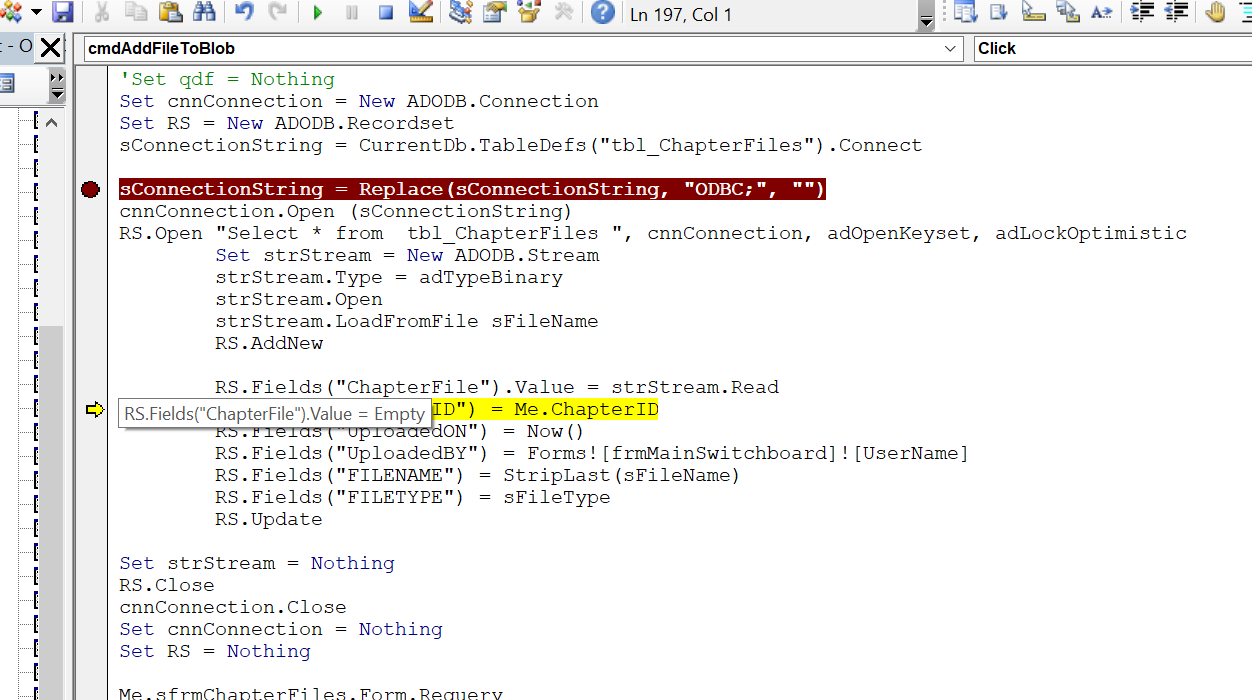Close the Project Explorer pane with X

tap(50, 47)
